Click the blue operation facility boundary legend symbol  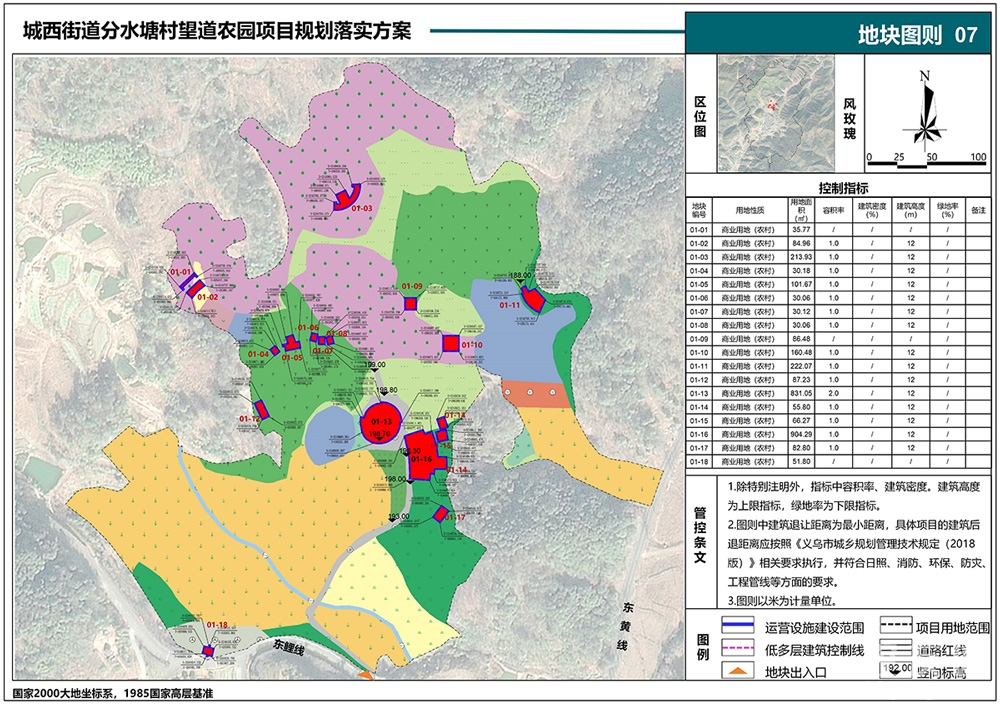(738, 626)
